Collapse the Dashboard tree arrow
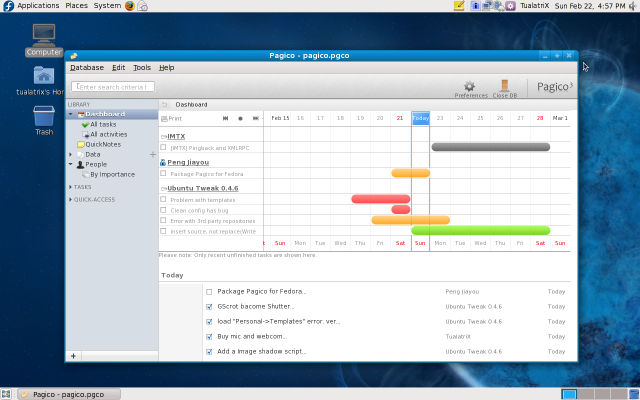640x400 pixels. tap(71, 114)
